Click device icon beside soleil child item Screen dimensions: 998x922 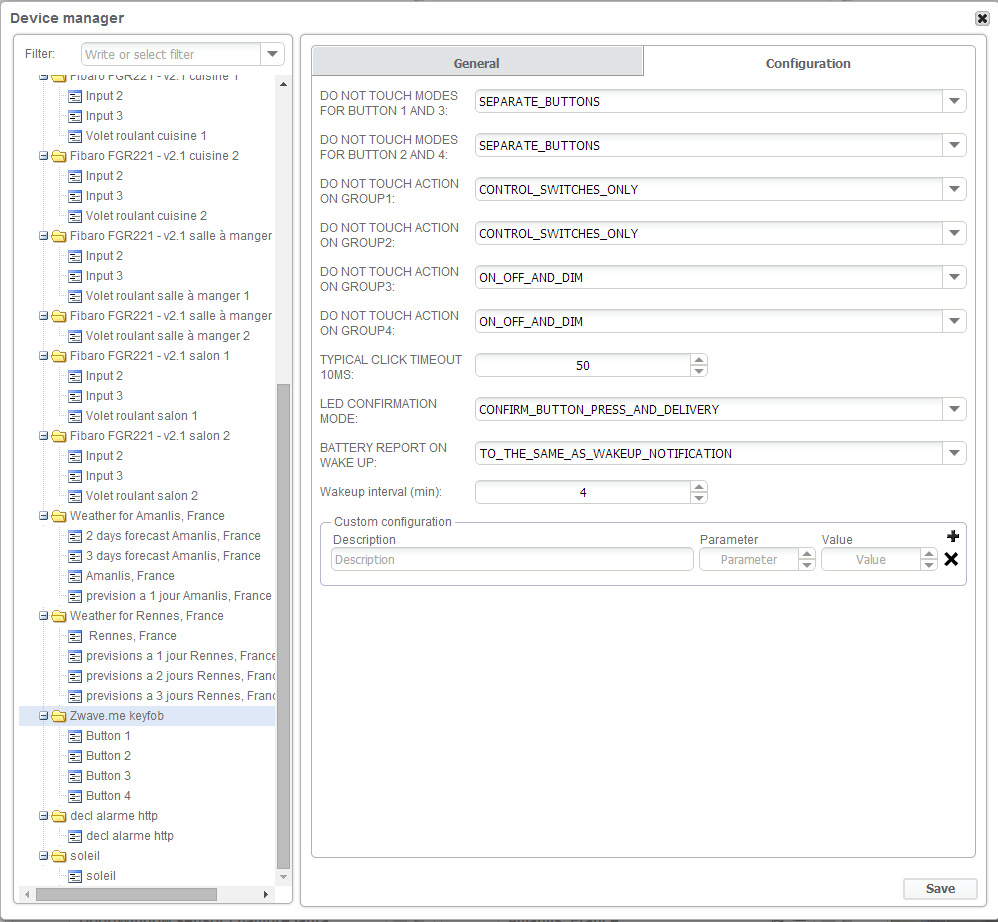(x=75, y=877)
